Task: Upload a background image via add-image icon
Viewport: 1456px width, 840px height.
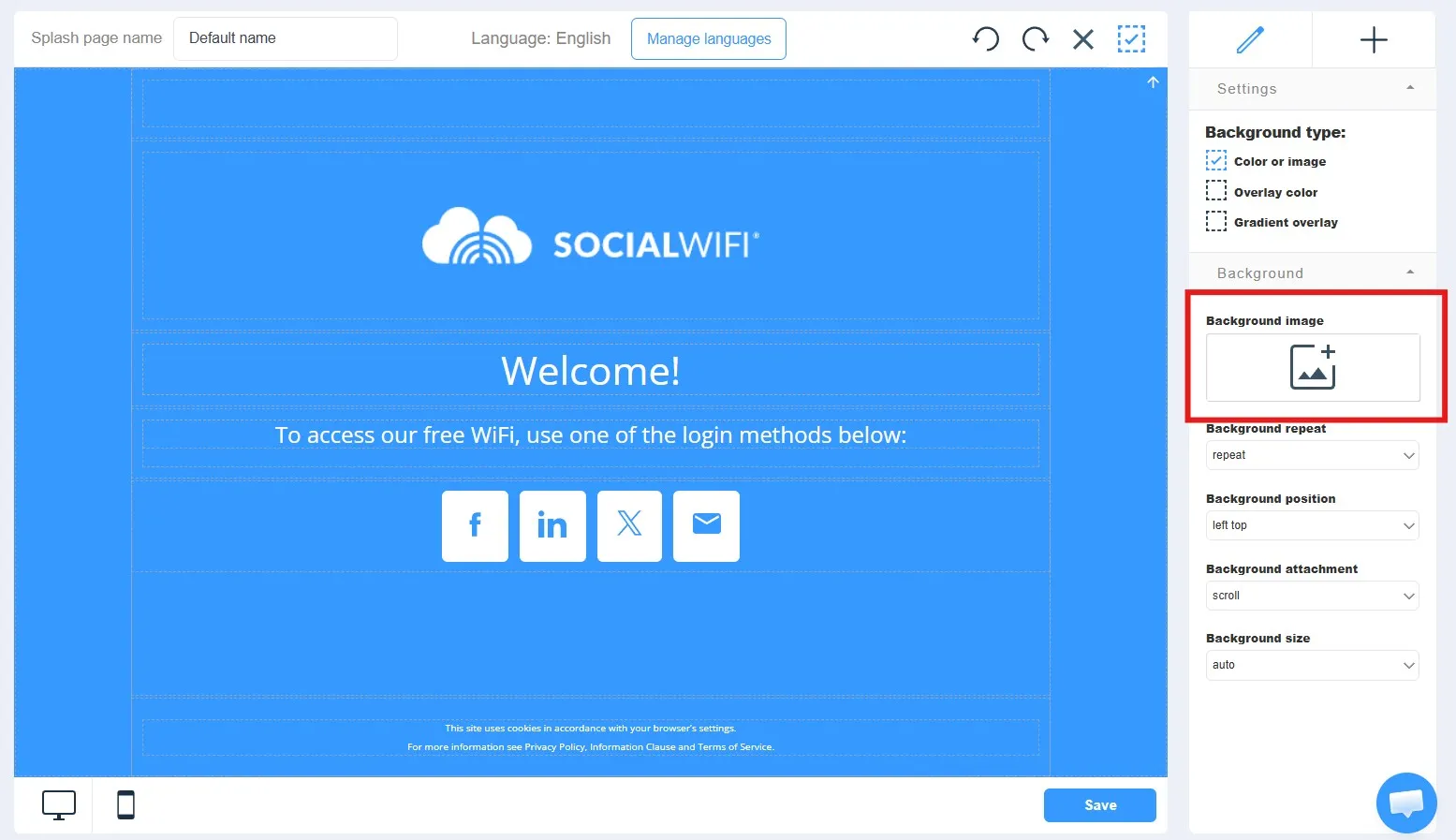Action: [x=1313, y=367]
